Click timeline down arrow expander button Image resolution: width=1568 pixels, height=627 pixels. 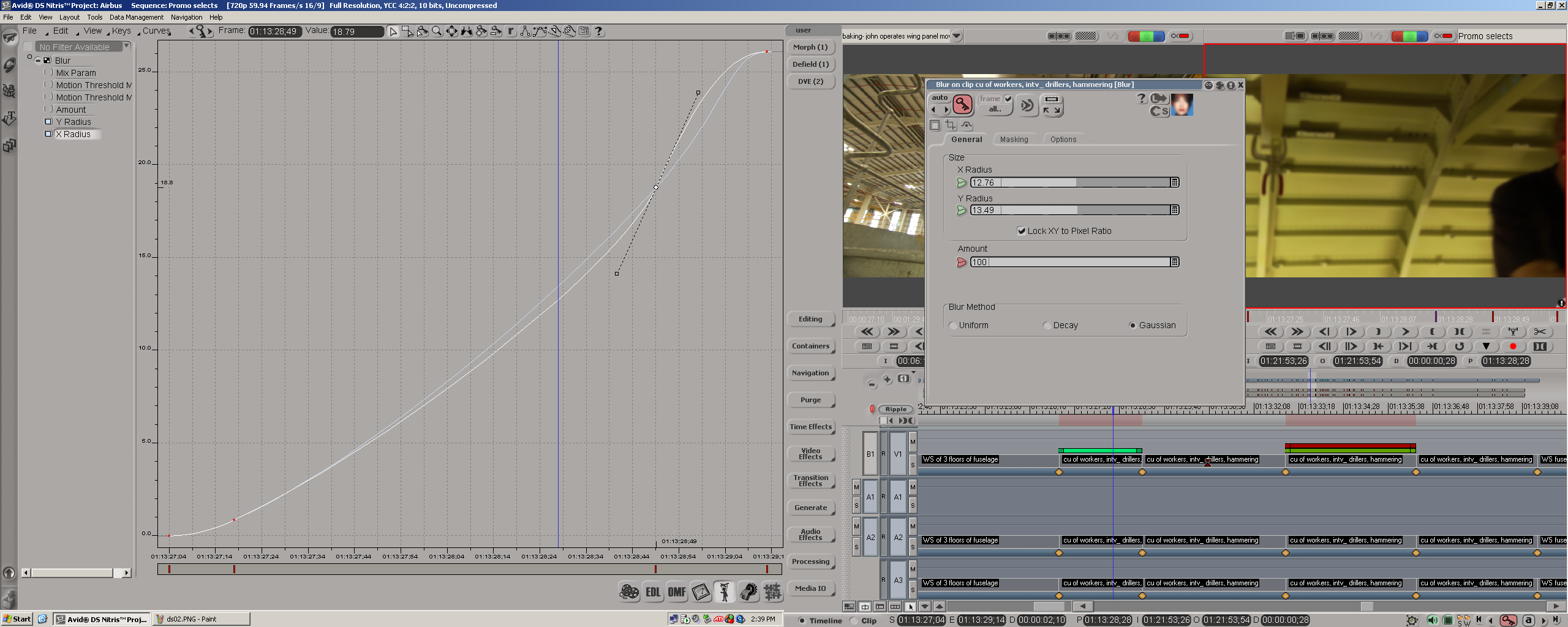pyautogui.click(x=925, y=606)
